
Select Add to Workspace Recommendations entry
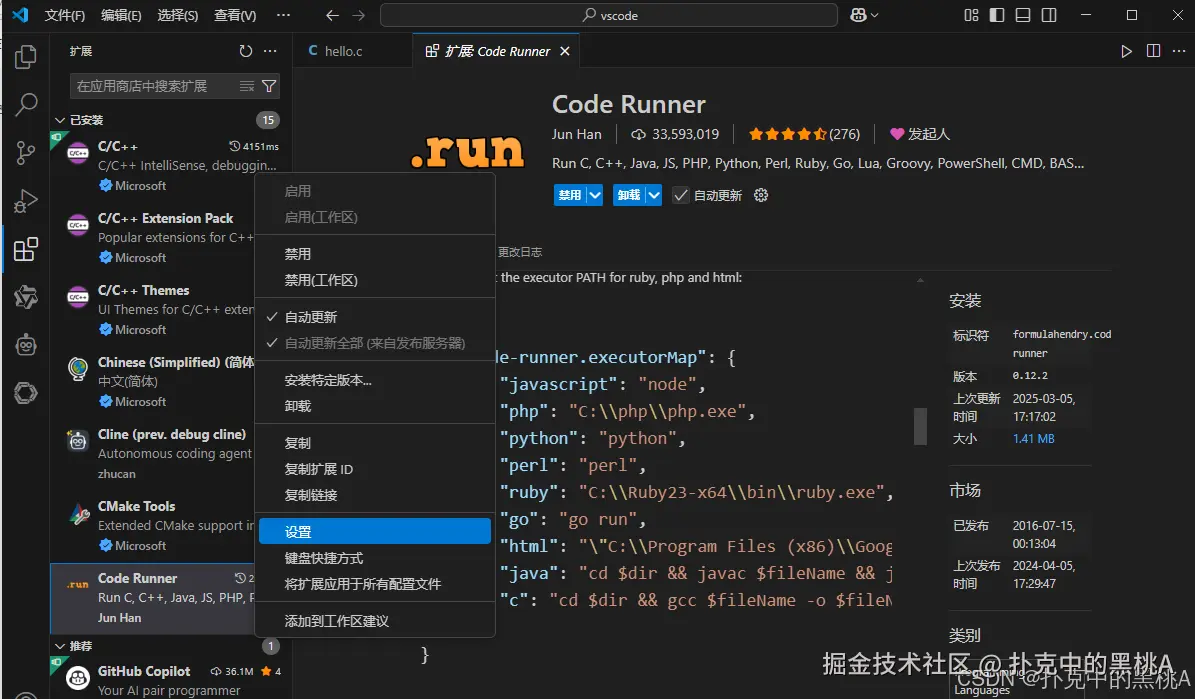[x=374, y=621]
